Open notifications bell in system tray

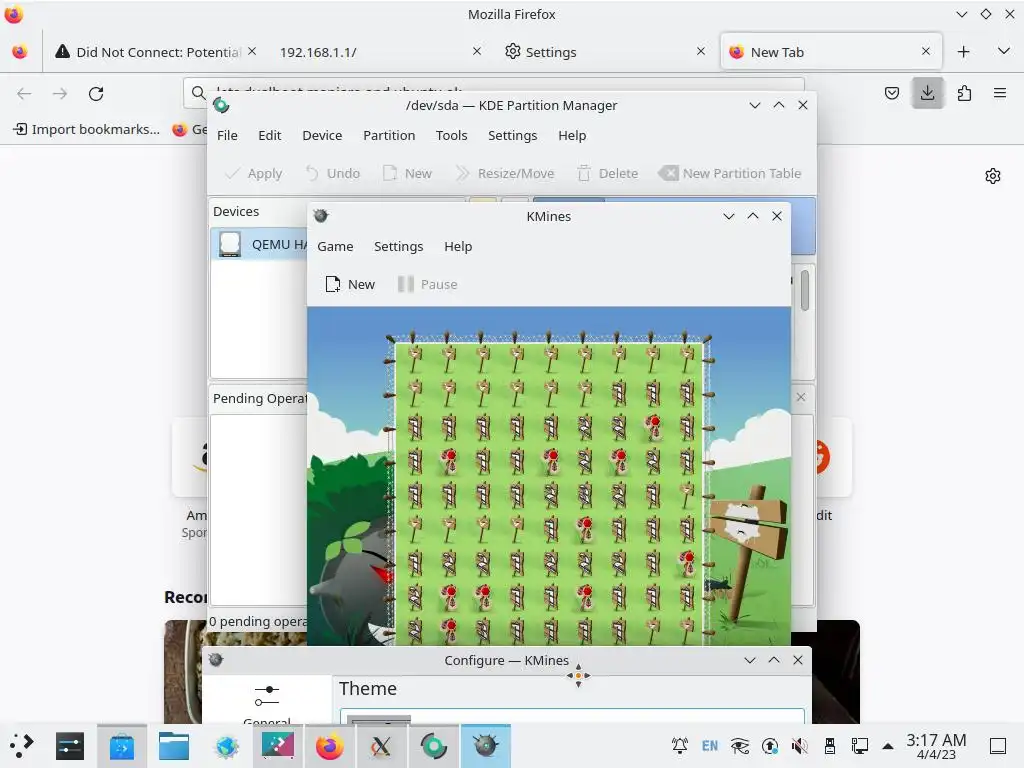coord(680,745)
